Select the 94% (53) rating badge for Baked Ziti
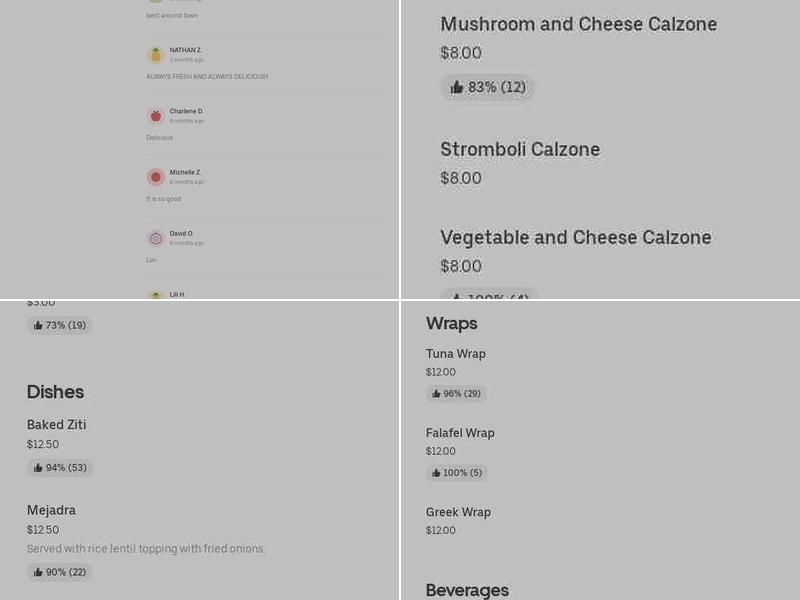The image size is (800, 600). click(x=60, y=467)
